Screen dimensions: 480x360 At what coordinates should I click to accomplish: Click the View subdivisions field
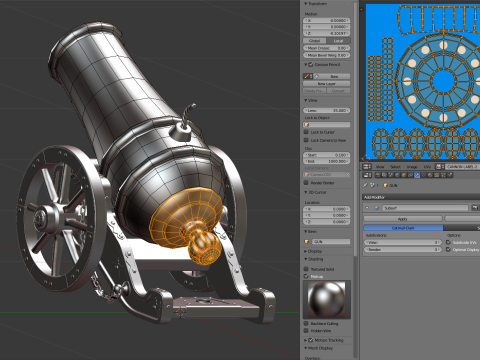tap(402, 242)
